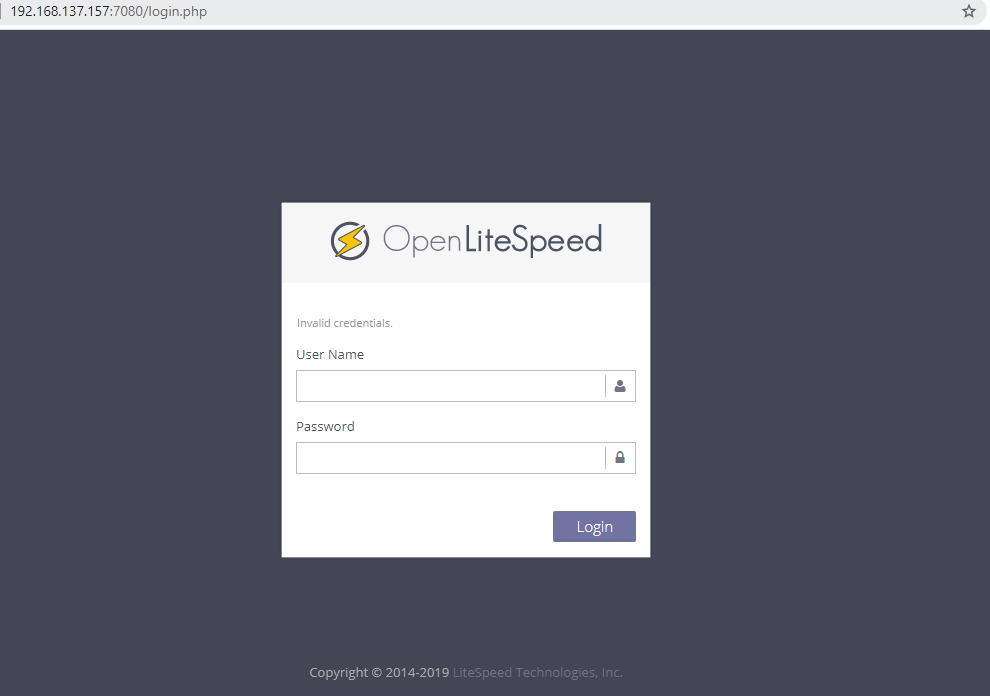This screenshot has width=990, height=696.
Task: Click the browser URL 192.168.137.157:7080/login.php
Action: [109, 11]
